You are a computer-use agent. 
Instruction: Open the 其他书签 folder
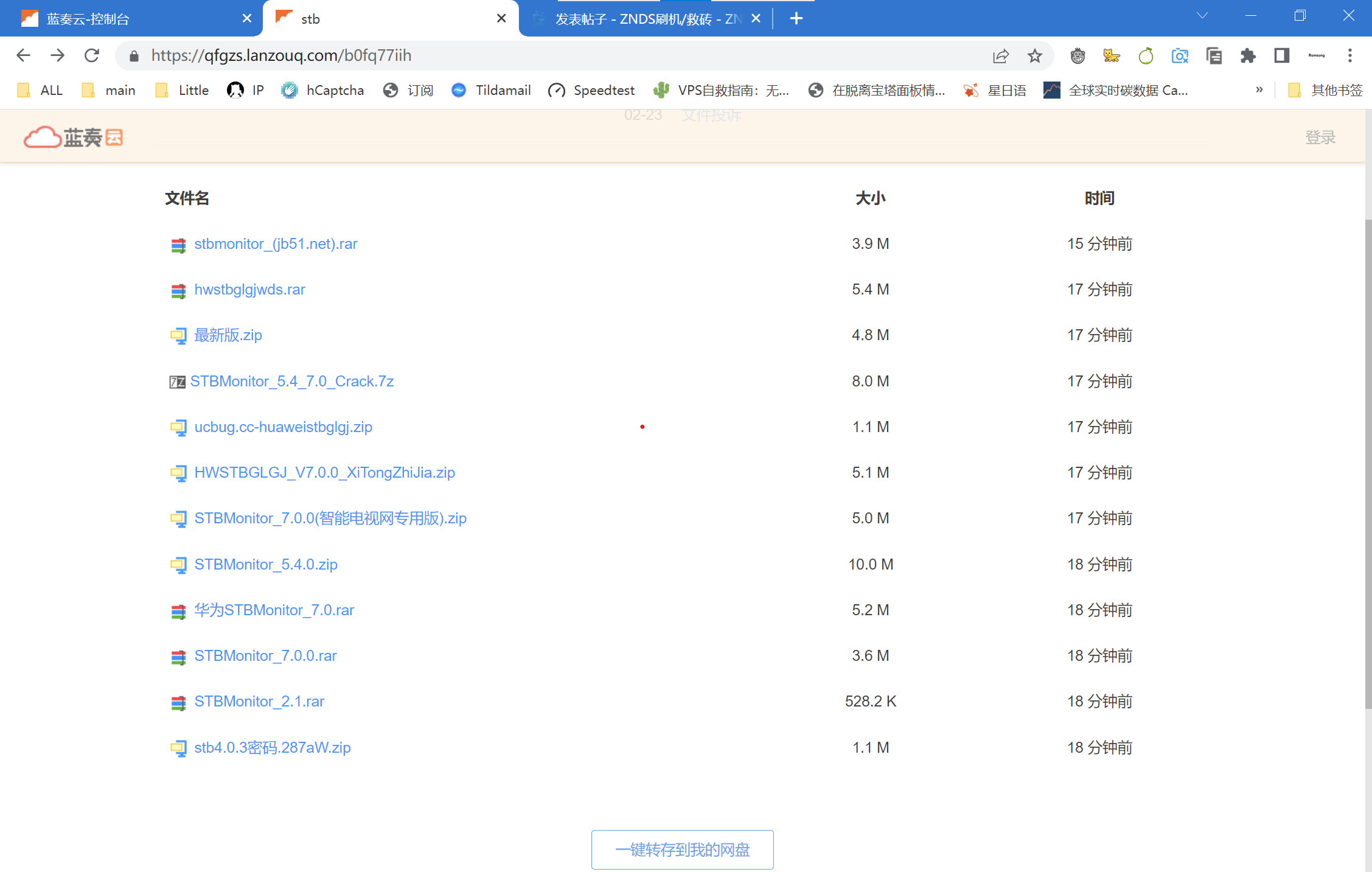point(1325,90)
